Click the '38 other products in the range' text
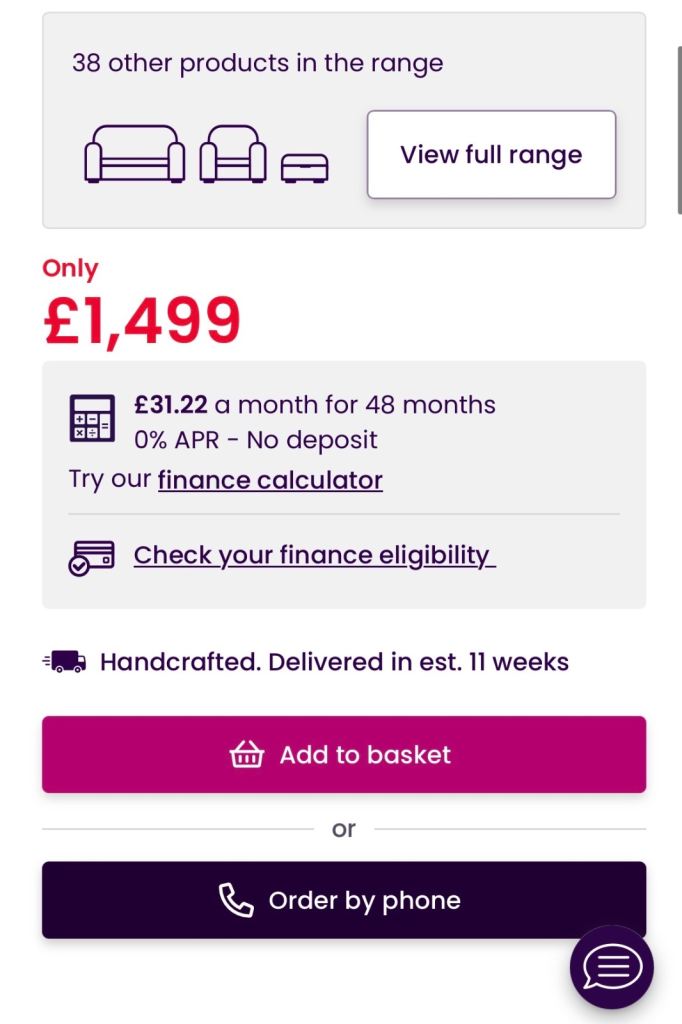 coord(257,63)
